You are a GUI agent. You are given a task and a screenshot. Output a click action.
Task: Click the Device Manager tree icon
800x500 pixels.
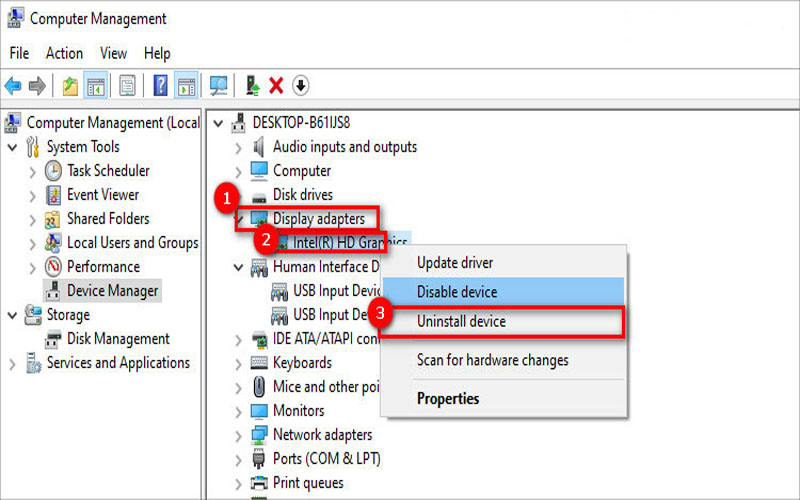(53, 291)
